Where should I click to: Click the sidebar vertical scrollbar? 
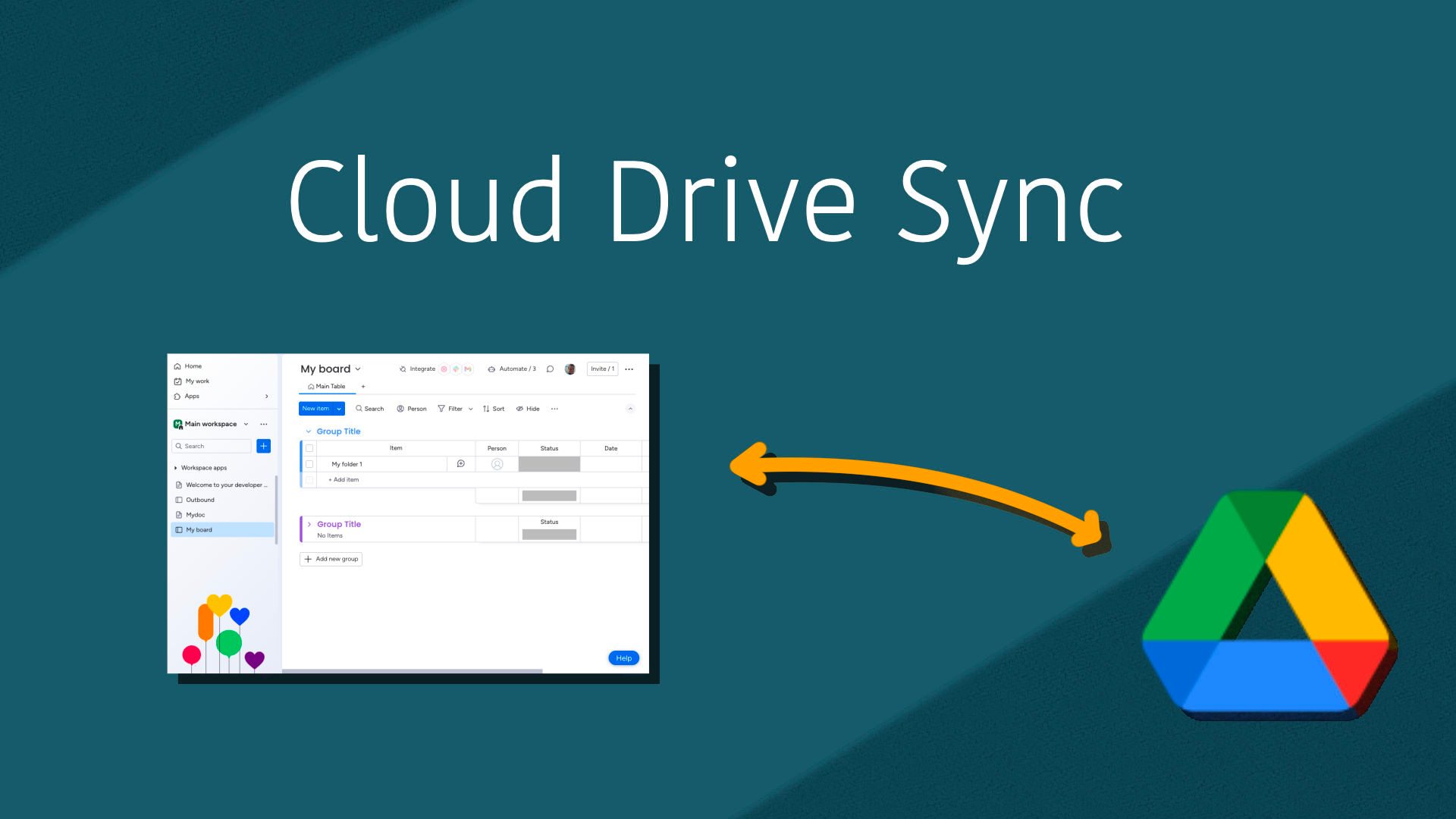coord(277,510)
